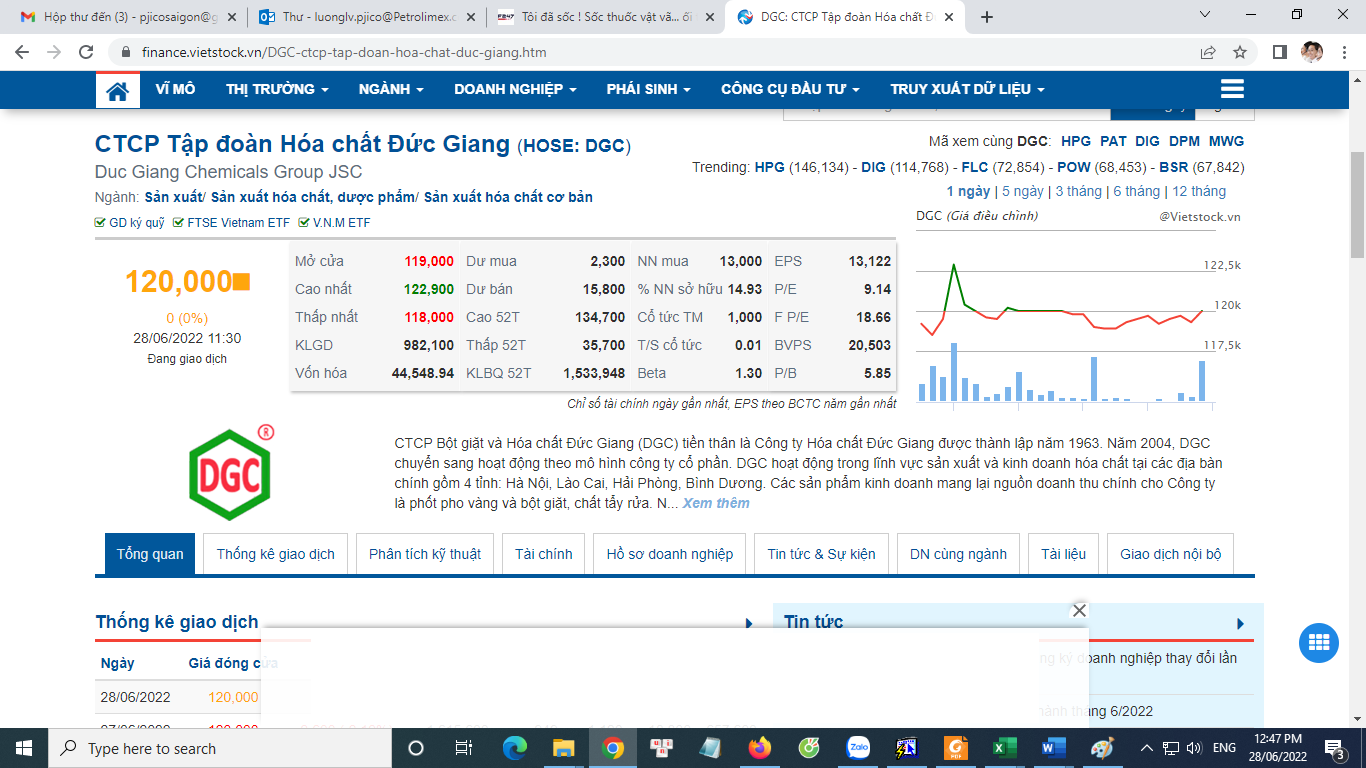The width and height of the screenshot is (1366, 768).
Task: Open Paint from the taskbar
Action: [1102, 748]
